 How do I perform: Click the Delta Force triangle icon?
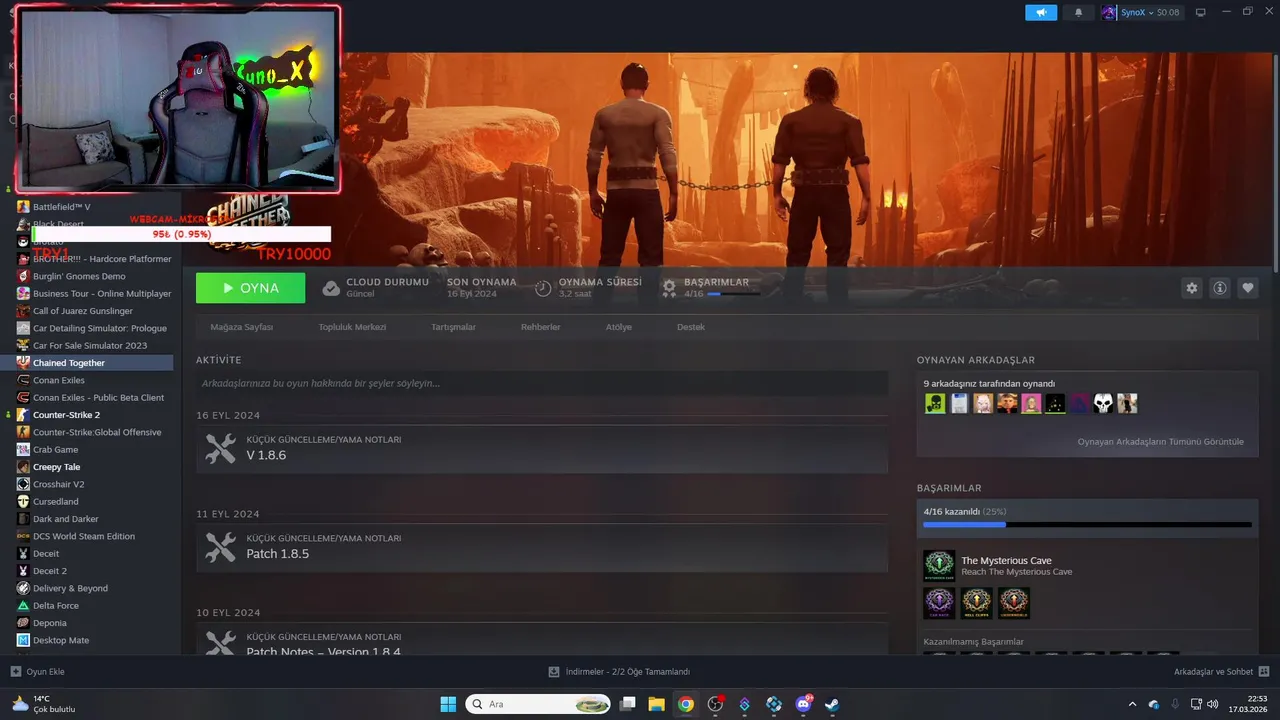pyautogui.click(x=23, y=606)
